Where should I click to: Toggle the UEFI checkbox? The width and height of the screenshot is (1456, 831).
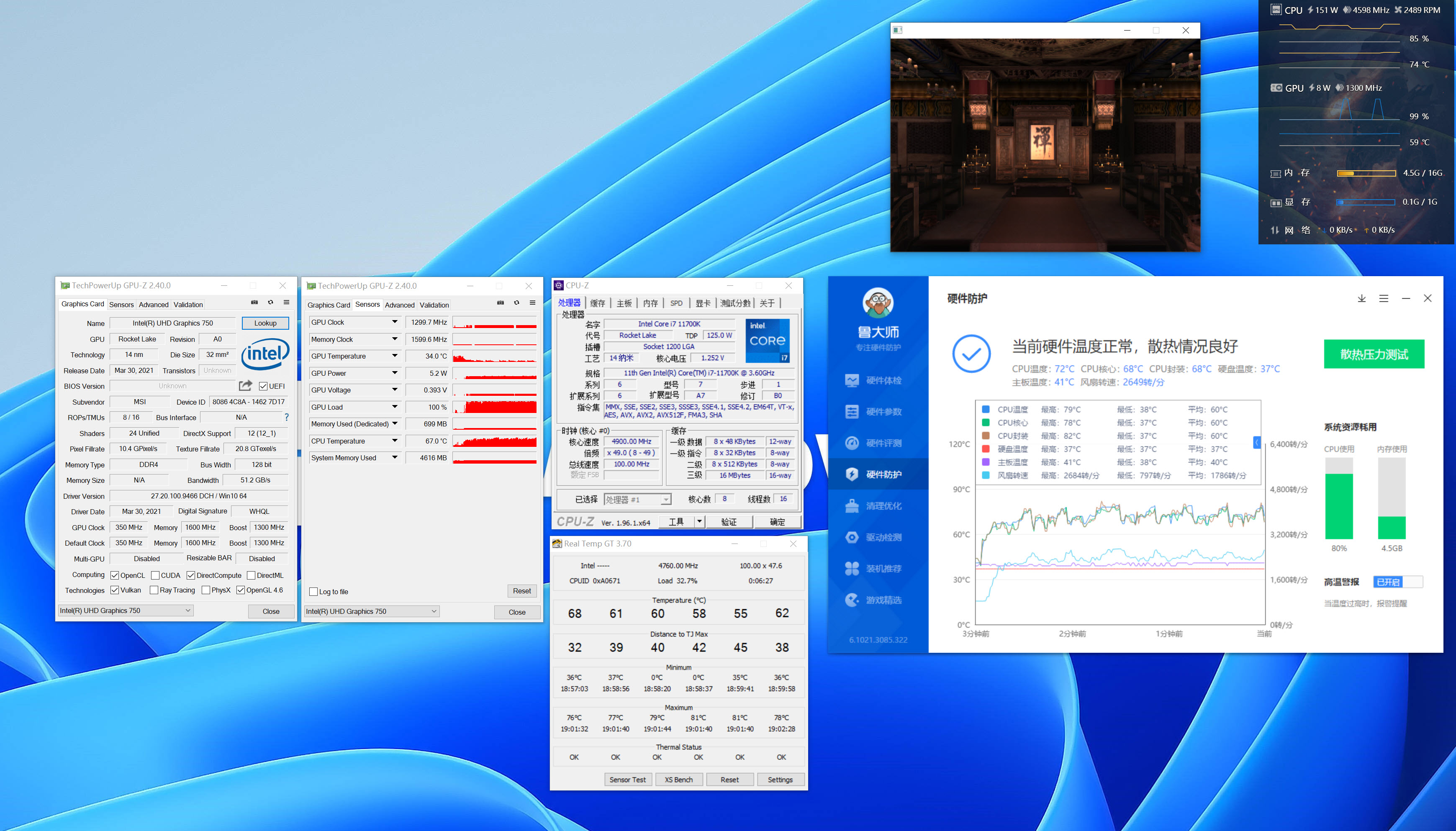[x=264, y=386]
